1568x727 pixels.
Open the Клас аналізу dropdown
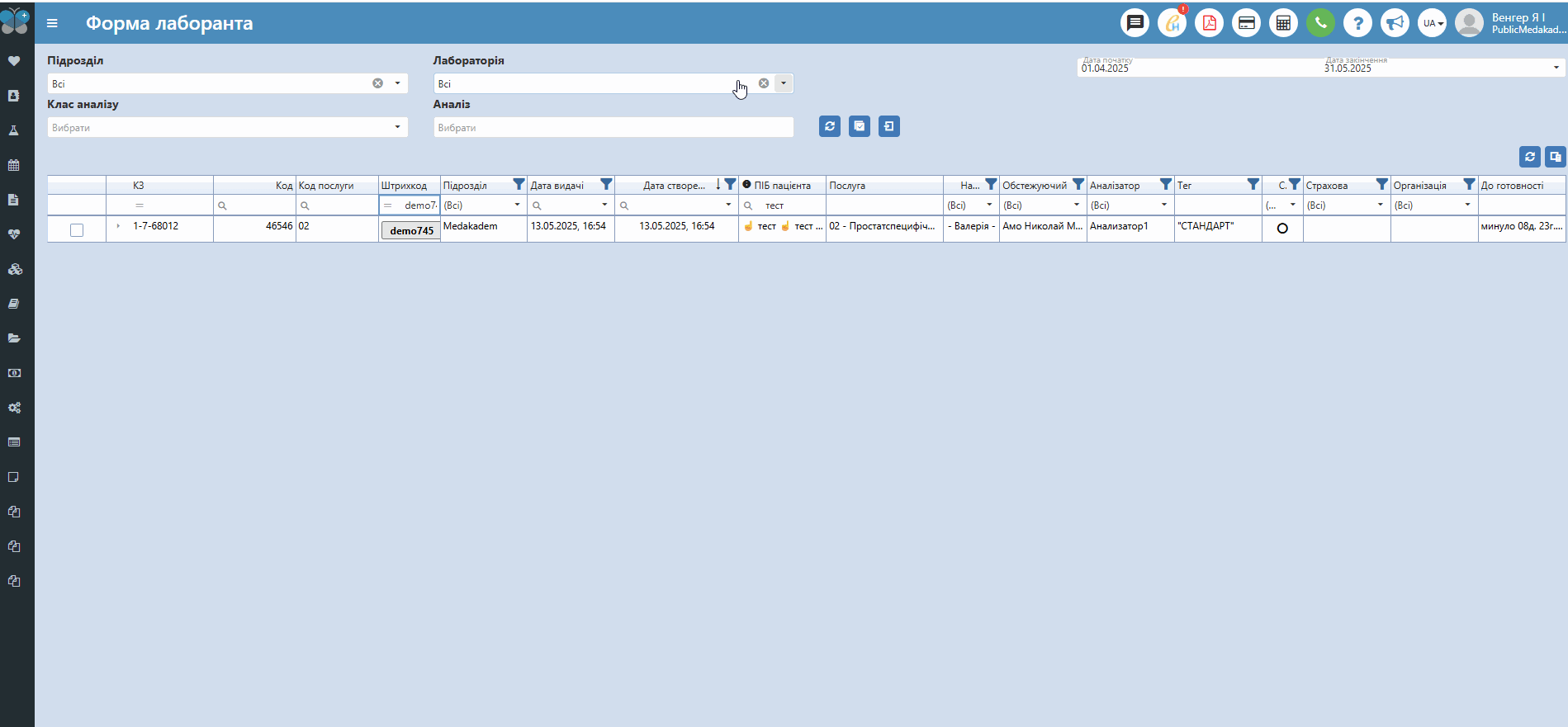(x=227, y=127)
